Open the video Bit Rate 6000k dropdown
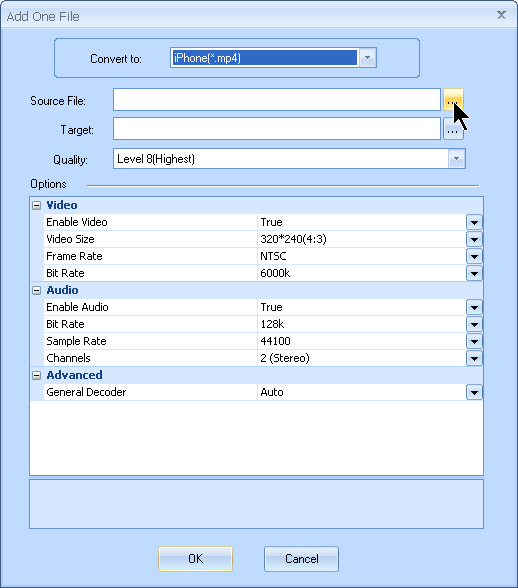Viewport: 518px width, 588px height. click(x=474, y=273)
